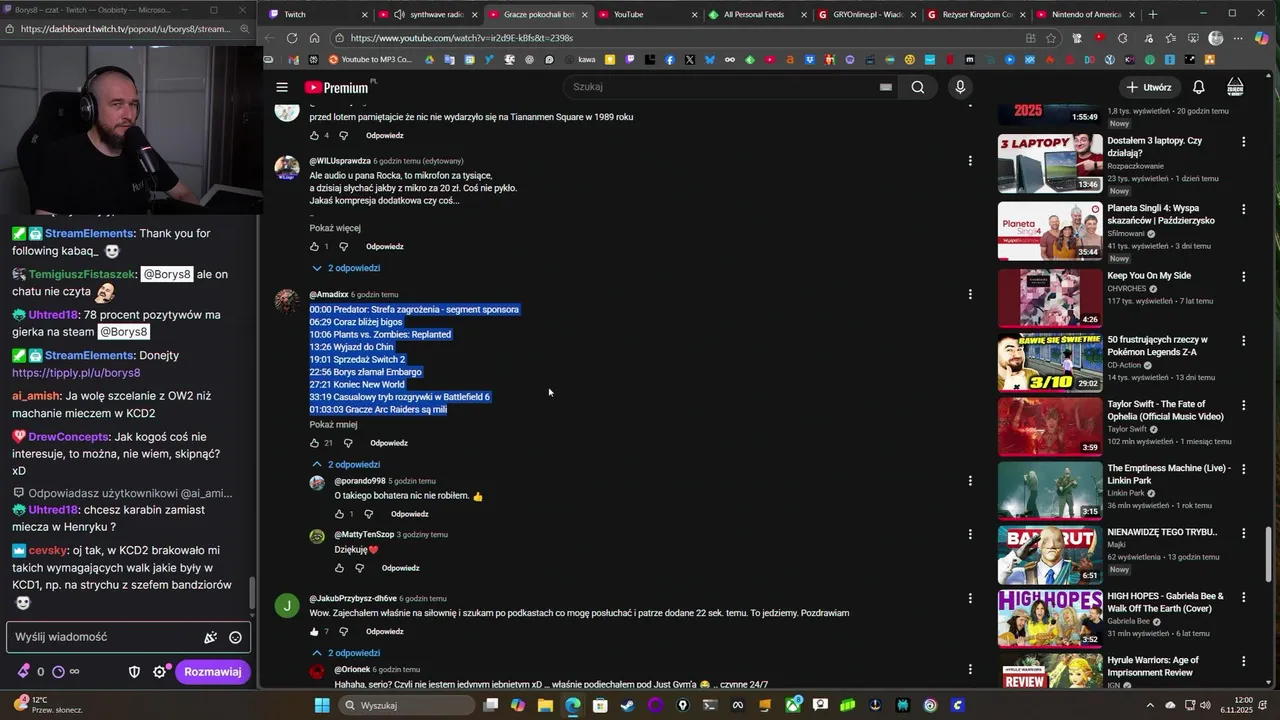Refresh the browser page
The image size is (1280, 720).
tap(292, 38)
